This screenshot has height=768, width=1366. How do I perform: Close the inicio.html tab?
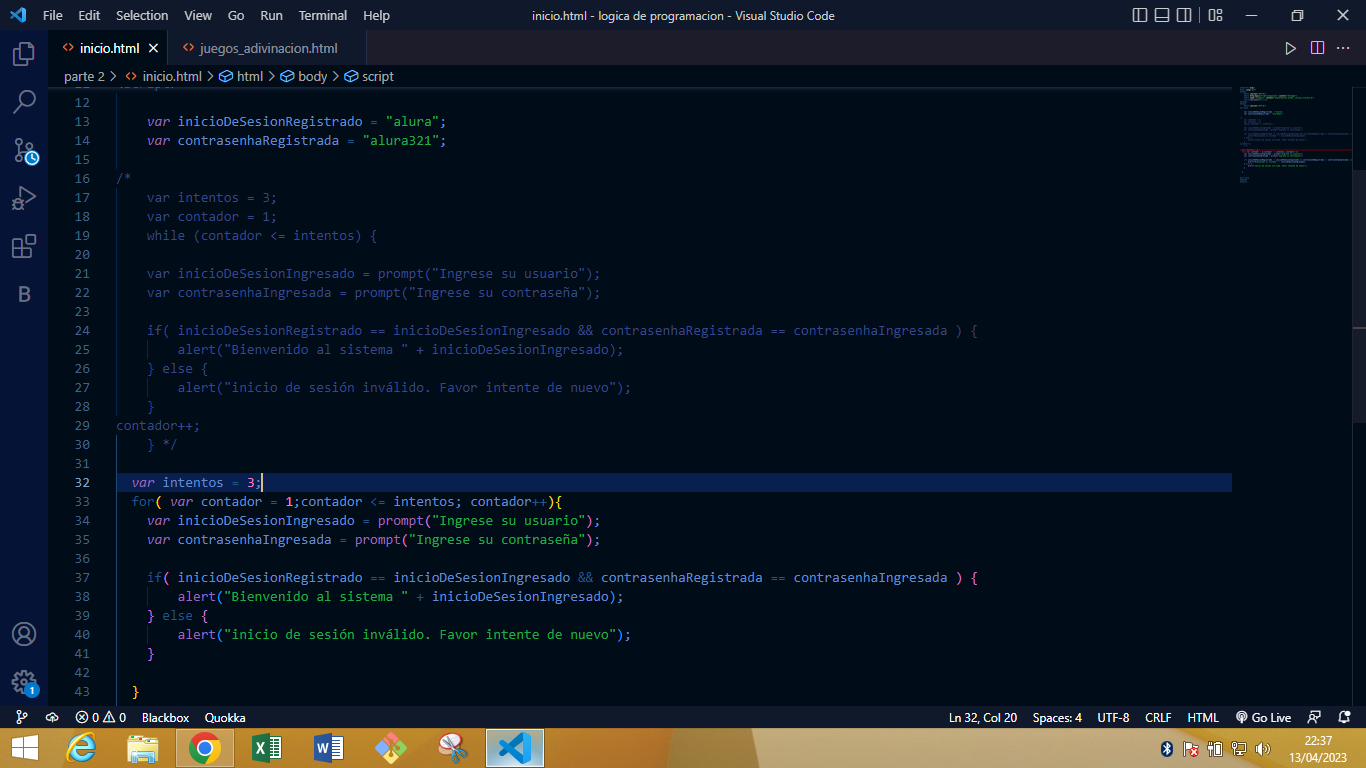click(153, 48)
